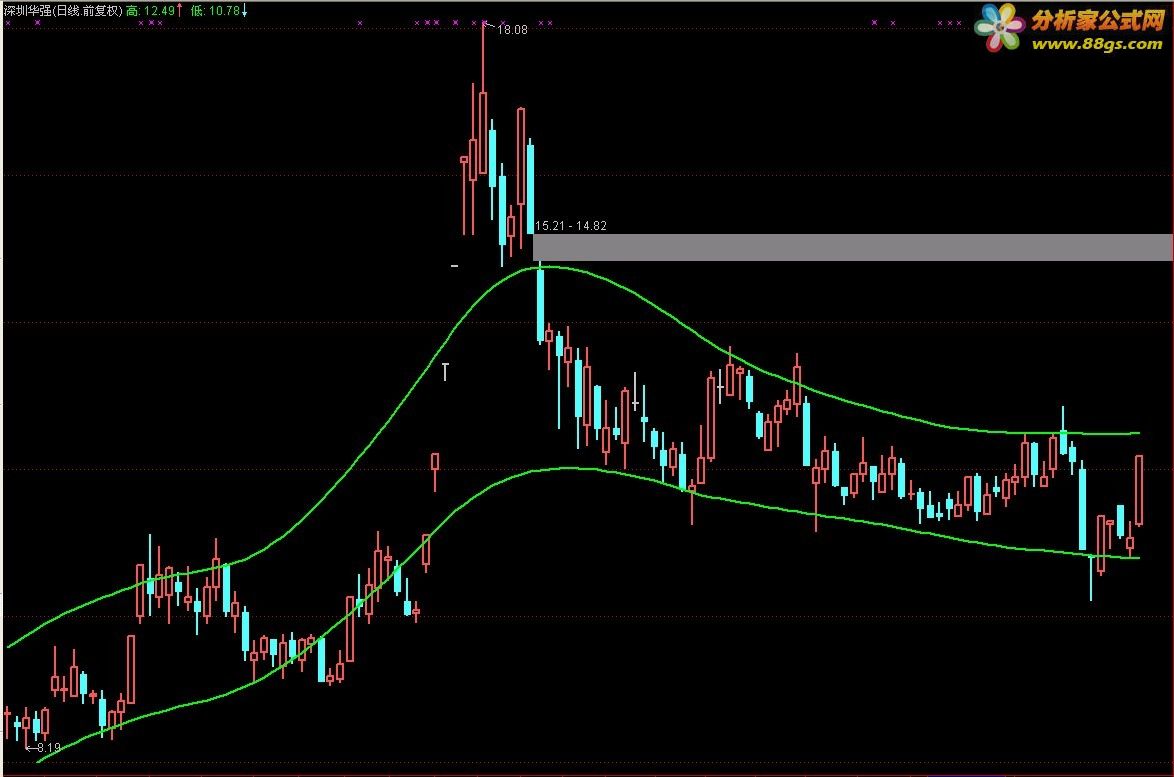Click the red up arrow beside 12.49
1174x777 pixels.
coord(180,10)
